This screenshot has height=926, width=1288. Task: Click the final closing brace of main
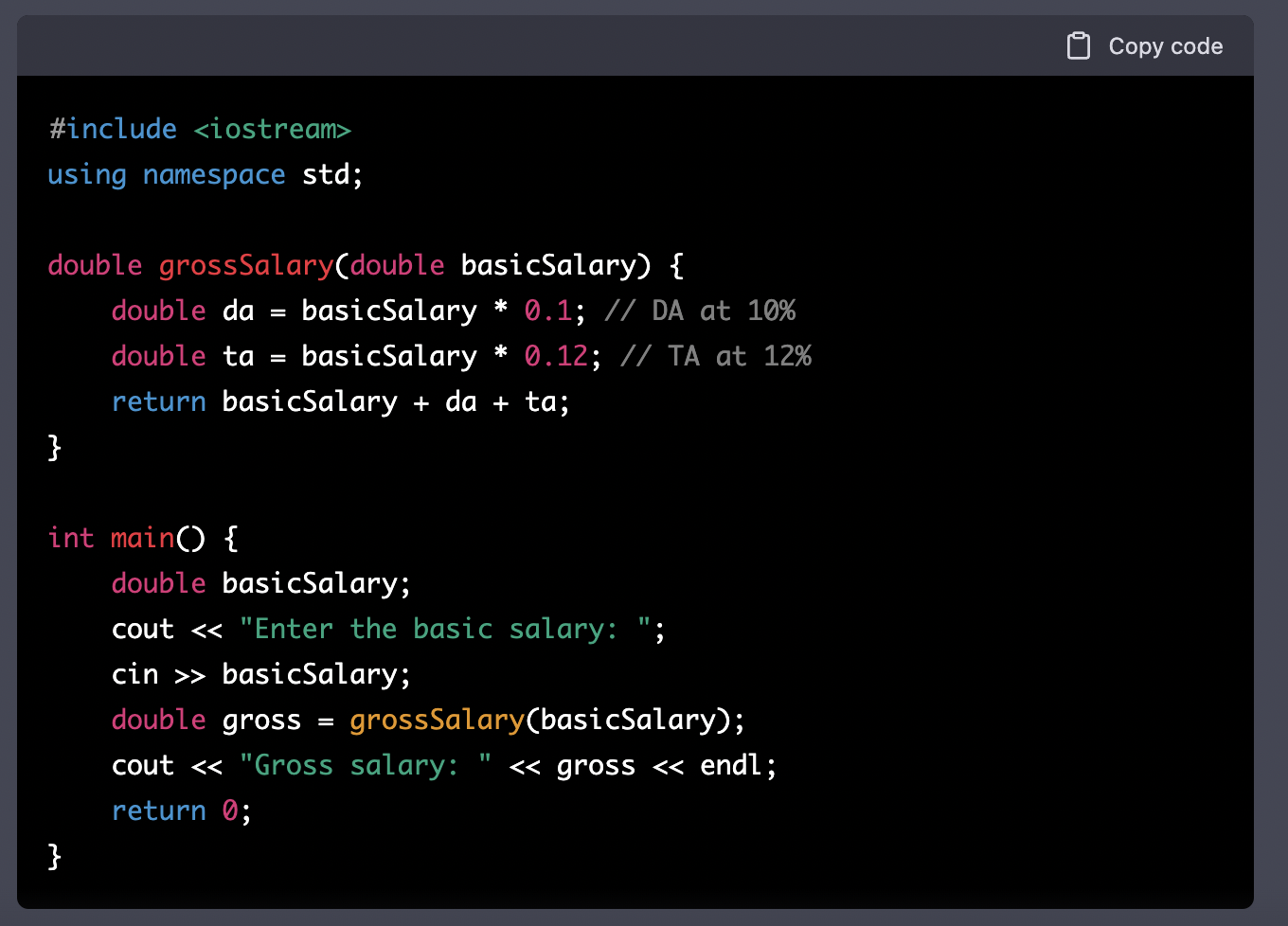click(55, 856)
